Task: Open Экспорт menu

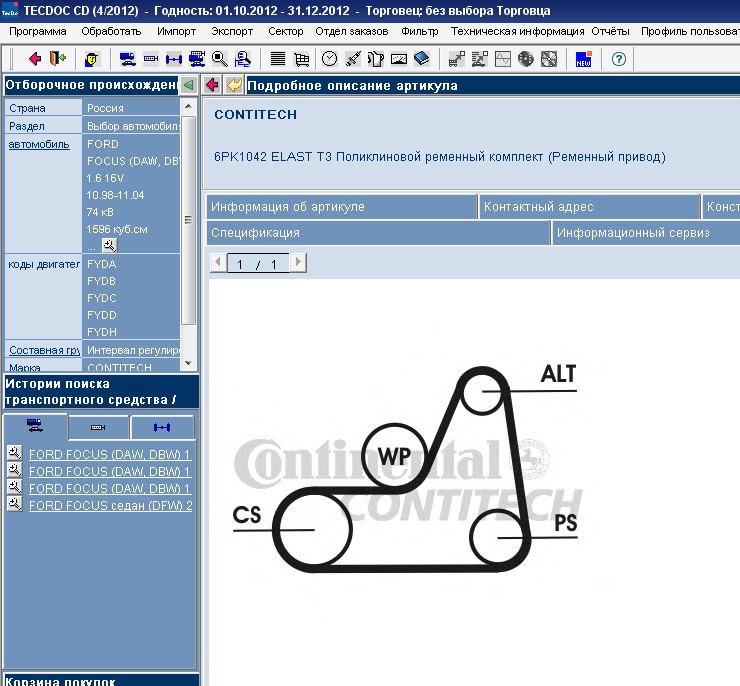Action: coord(232,31)
